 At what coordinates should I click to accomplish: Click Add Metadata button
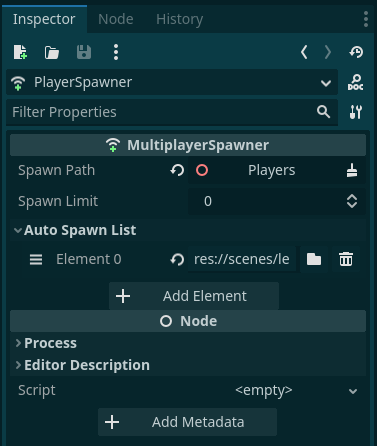click(187, 422)
